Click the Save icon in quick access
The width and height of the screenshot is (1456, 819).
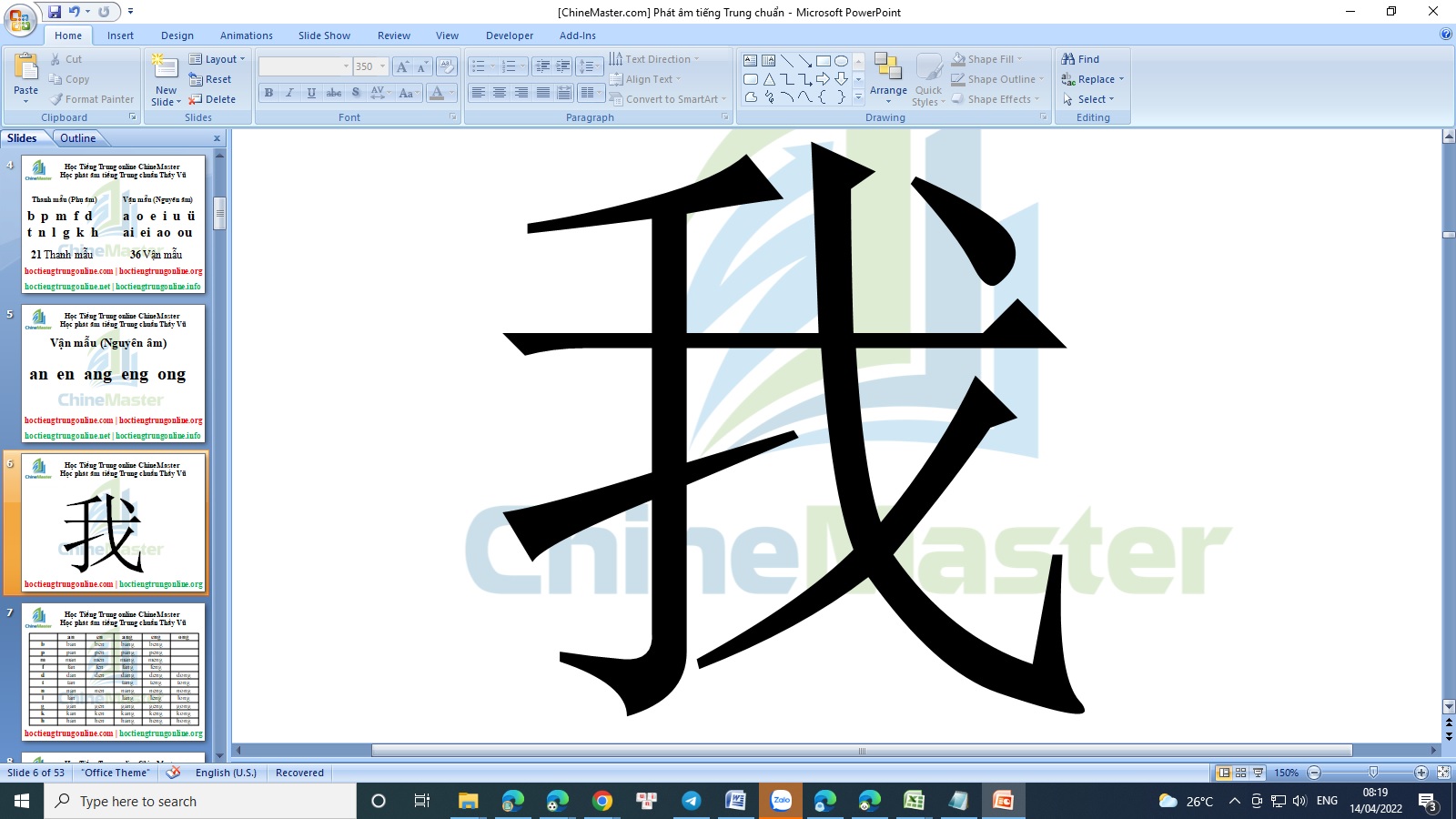[x=55, y=12]
